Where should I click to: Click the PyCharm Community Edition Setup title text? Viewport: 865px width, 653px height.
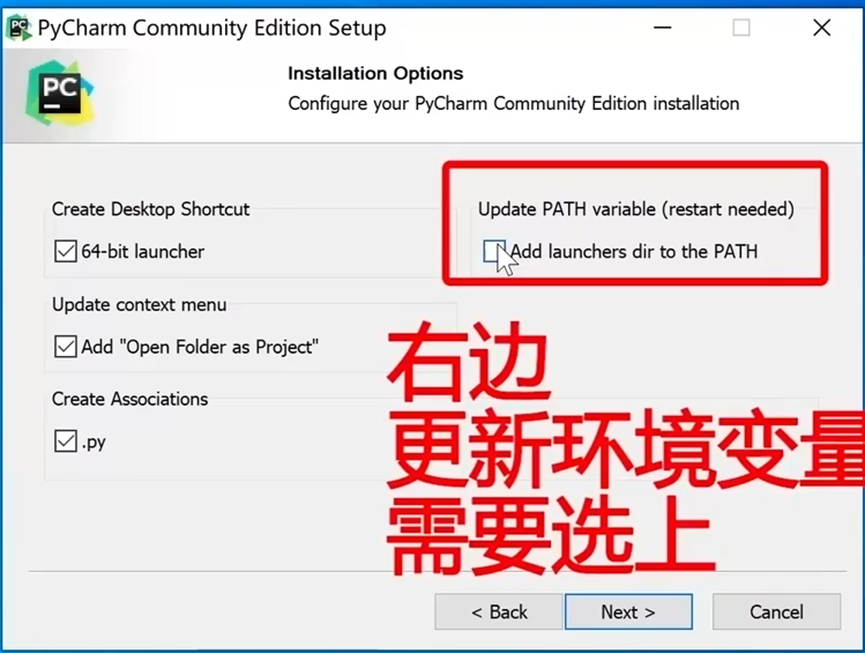pyautogui.click(x=212, y=28)
